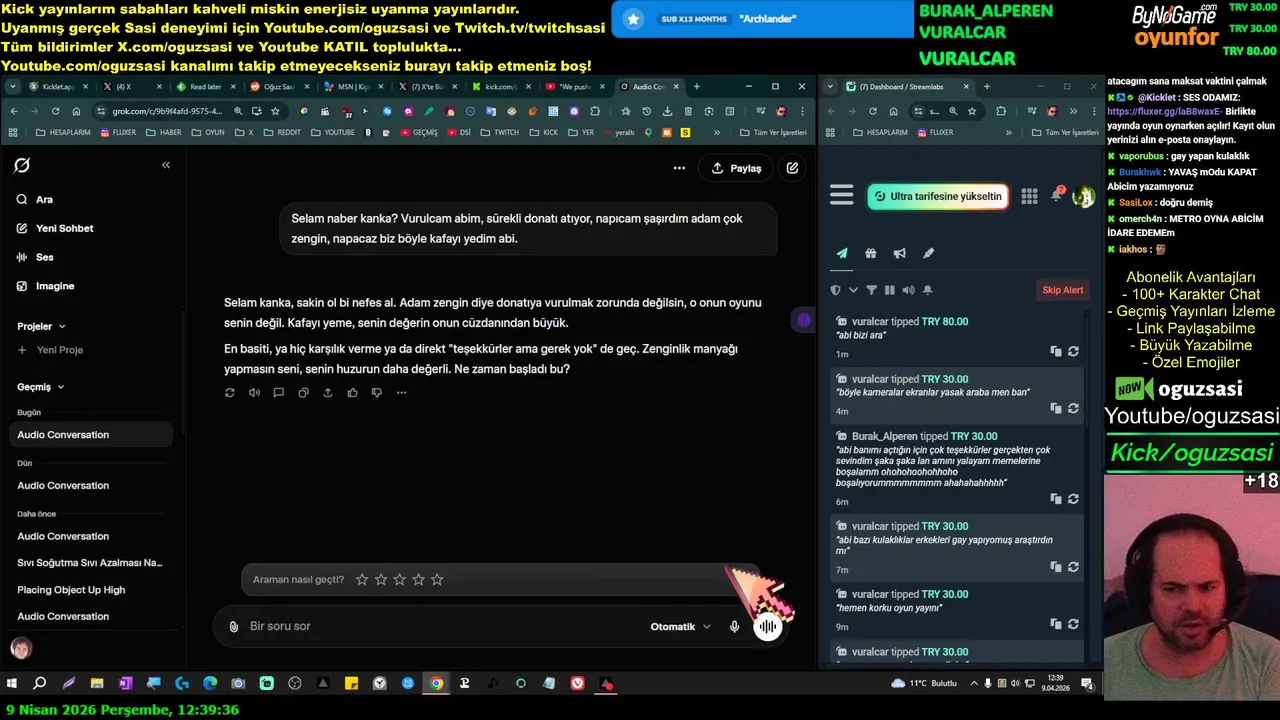This screenshot has width=1280, height=720.
Task: Open more options under Grok response
Action: (401, 393)
